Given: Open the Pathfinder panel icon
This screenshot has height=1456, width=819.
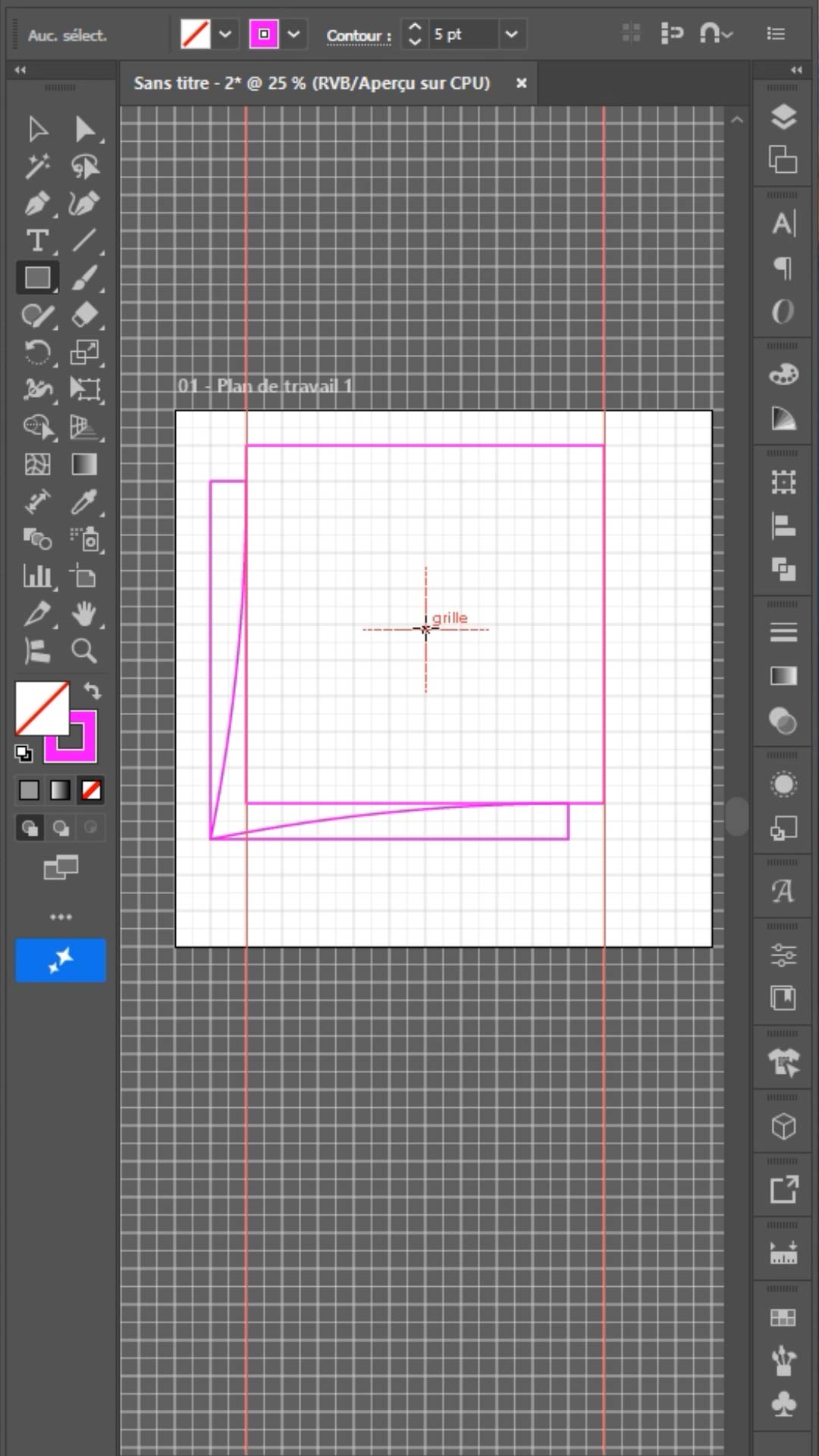Looking at the screenshot, I should click(783, 570).
